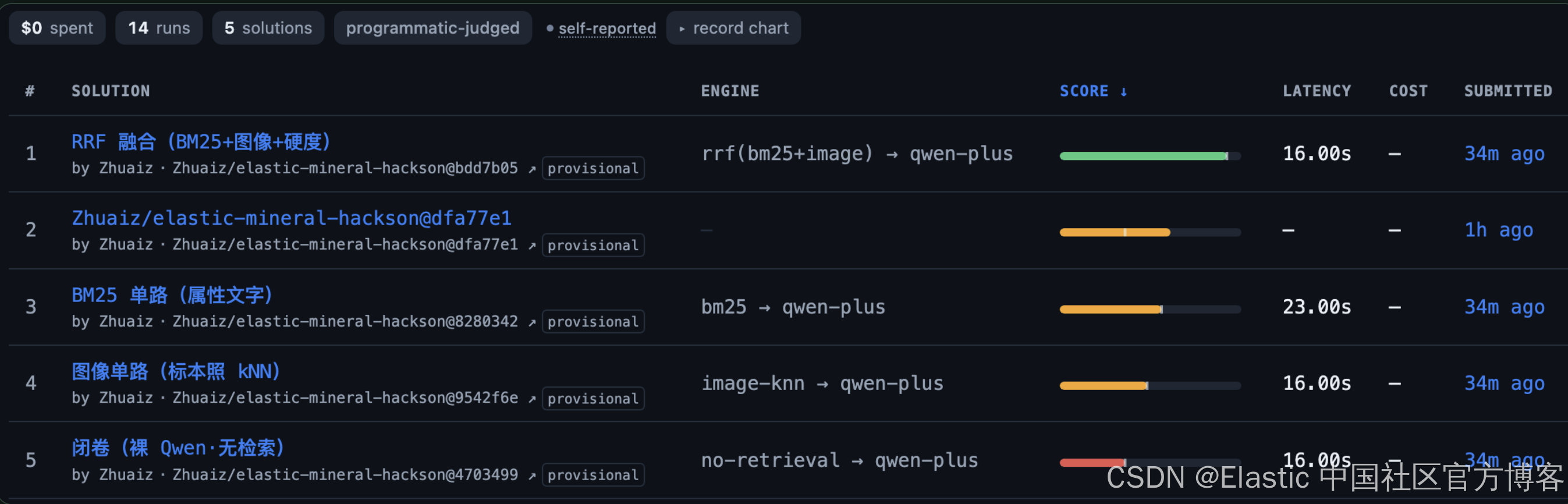Open the RRF 融合 (BM25+图像+硬度) solution

coord(201,142)
